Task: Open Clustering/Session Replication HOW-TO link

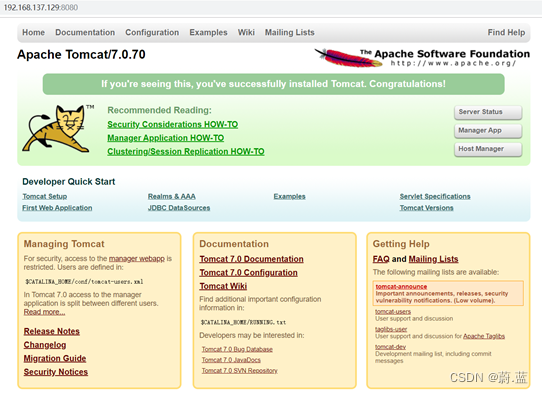Action: coord(186,152)
